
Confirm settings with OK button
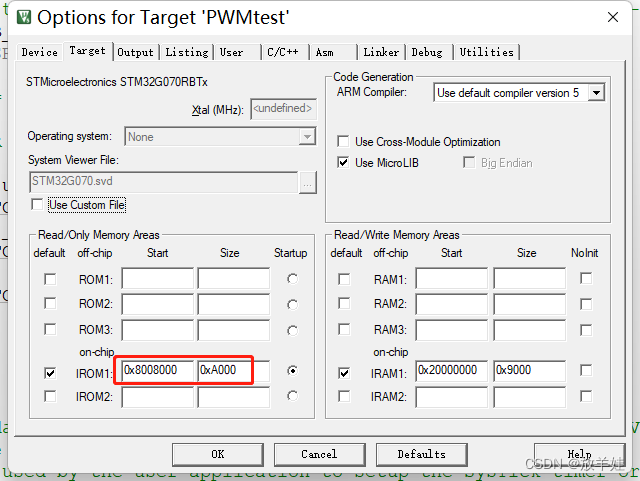[x=218, y=454]
